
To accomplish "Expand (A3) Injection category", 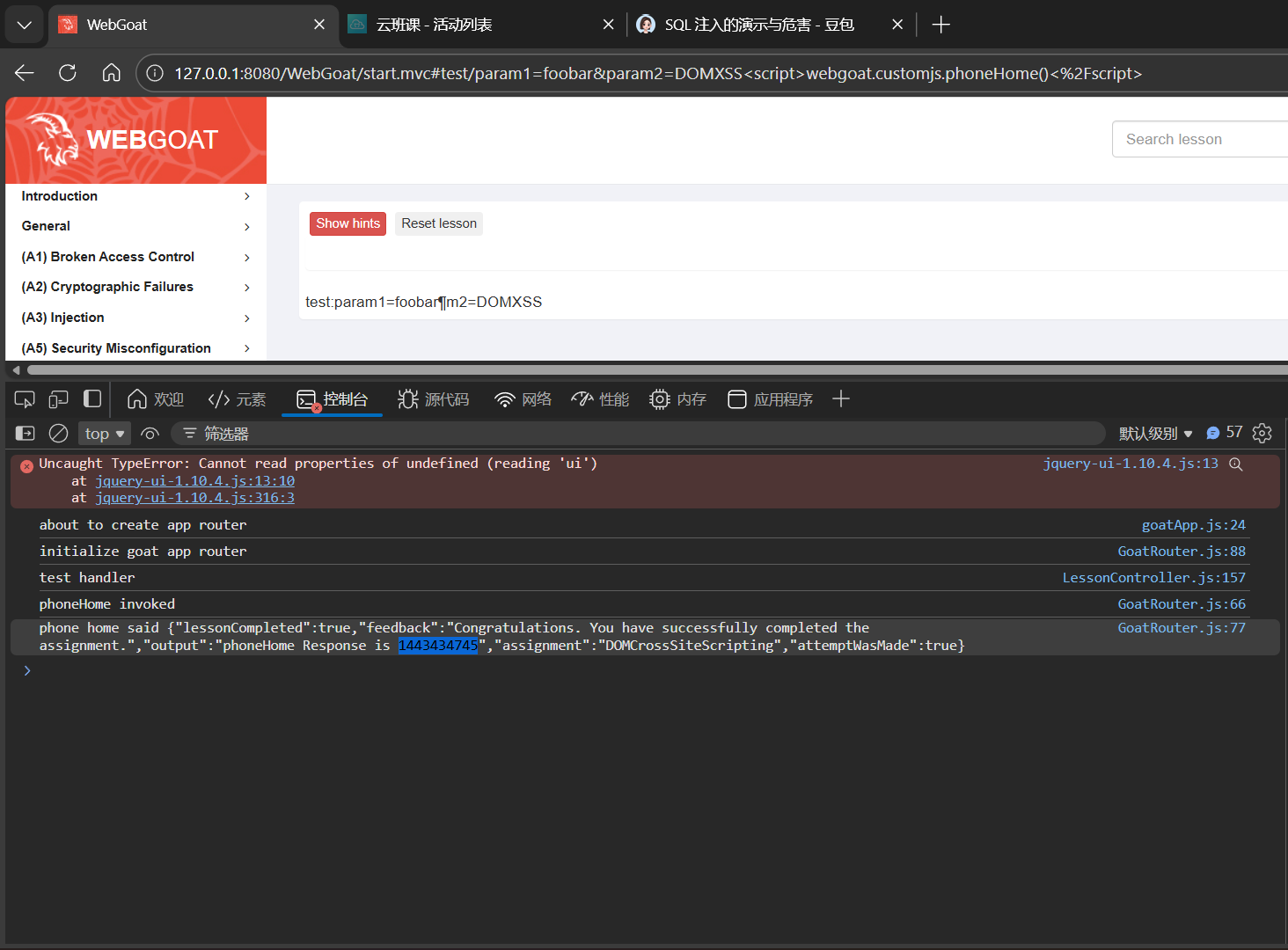I will pos(135,318).
